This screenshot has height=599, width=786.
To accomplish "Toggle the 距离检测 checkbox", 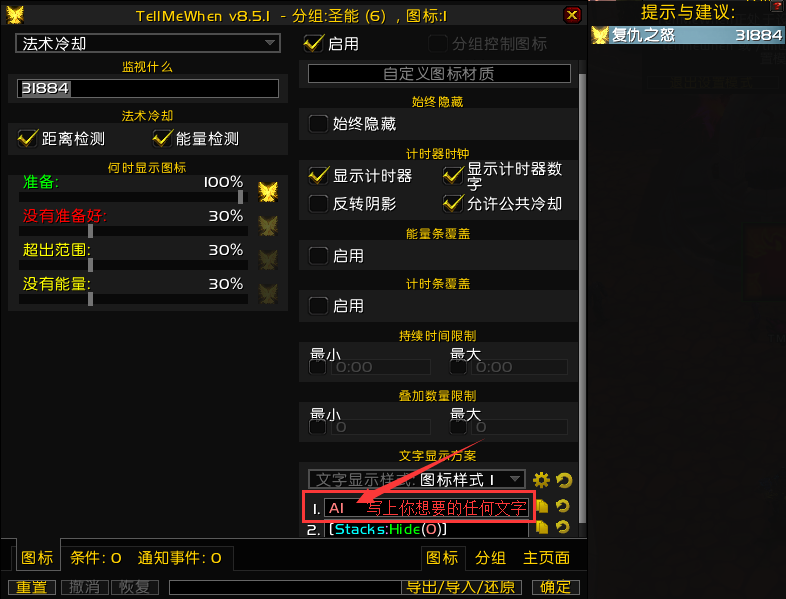I will tap(28, 138).
